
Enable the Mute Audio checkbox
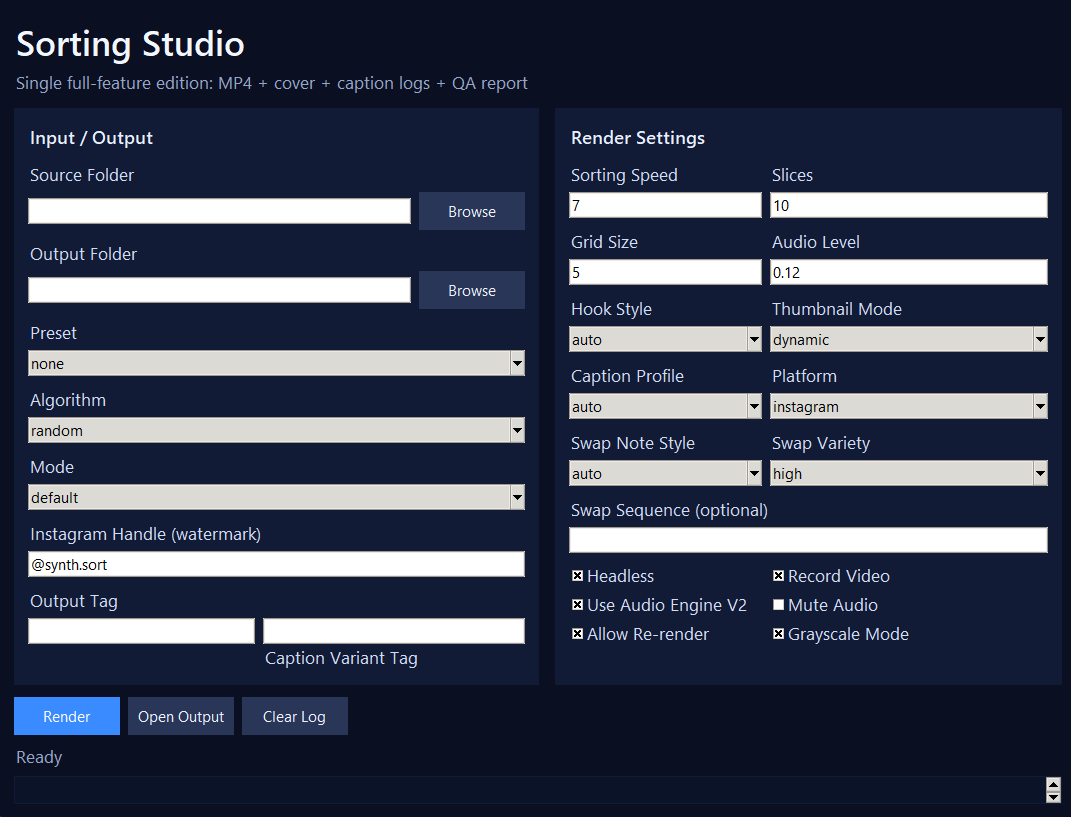click(x=779, y=605)
